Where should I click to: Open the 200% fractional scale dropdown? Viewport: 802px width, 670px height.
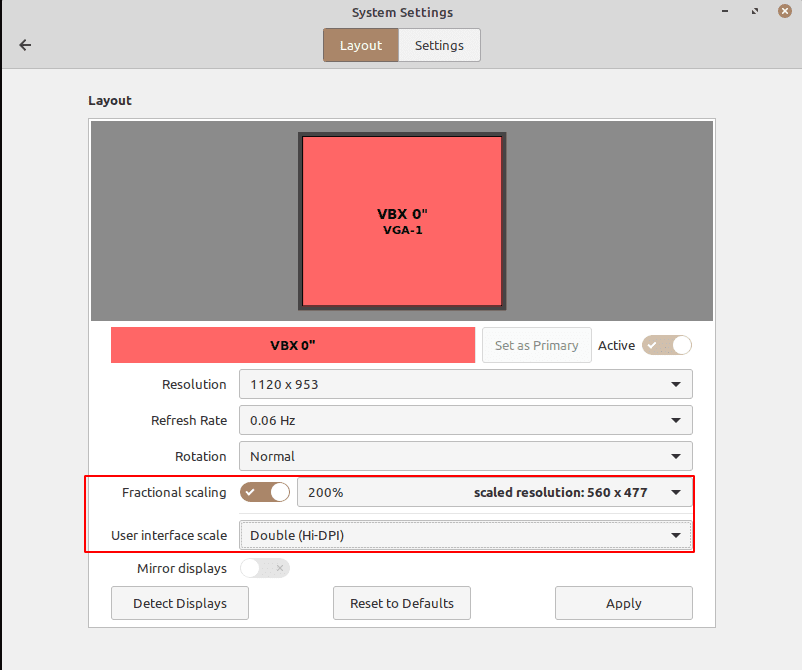tap(495, 492)
